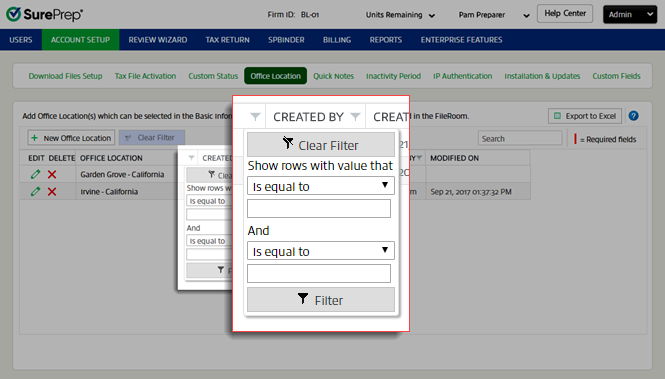Click the Export to Excel button
This screenshot has height=379, width=665.
pos(585,116)
